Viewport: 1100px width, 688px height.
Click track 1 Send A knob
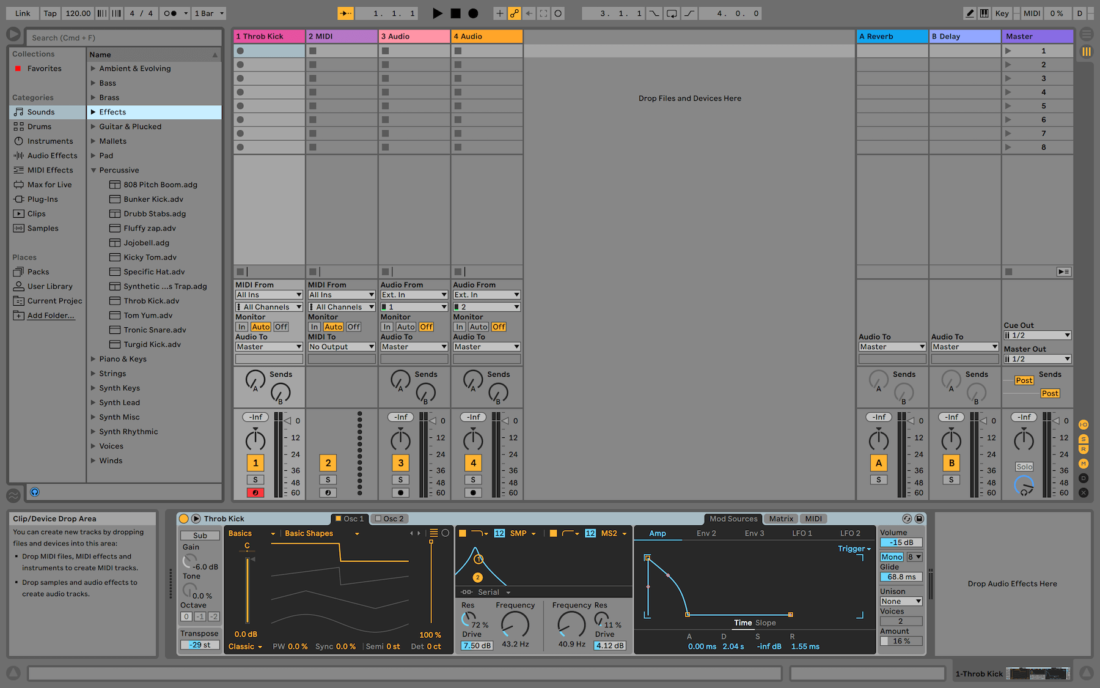pos(255,380)
